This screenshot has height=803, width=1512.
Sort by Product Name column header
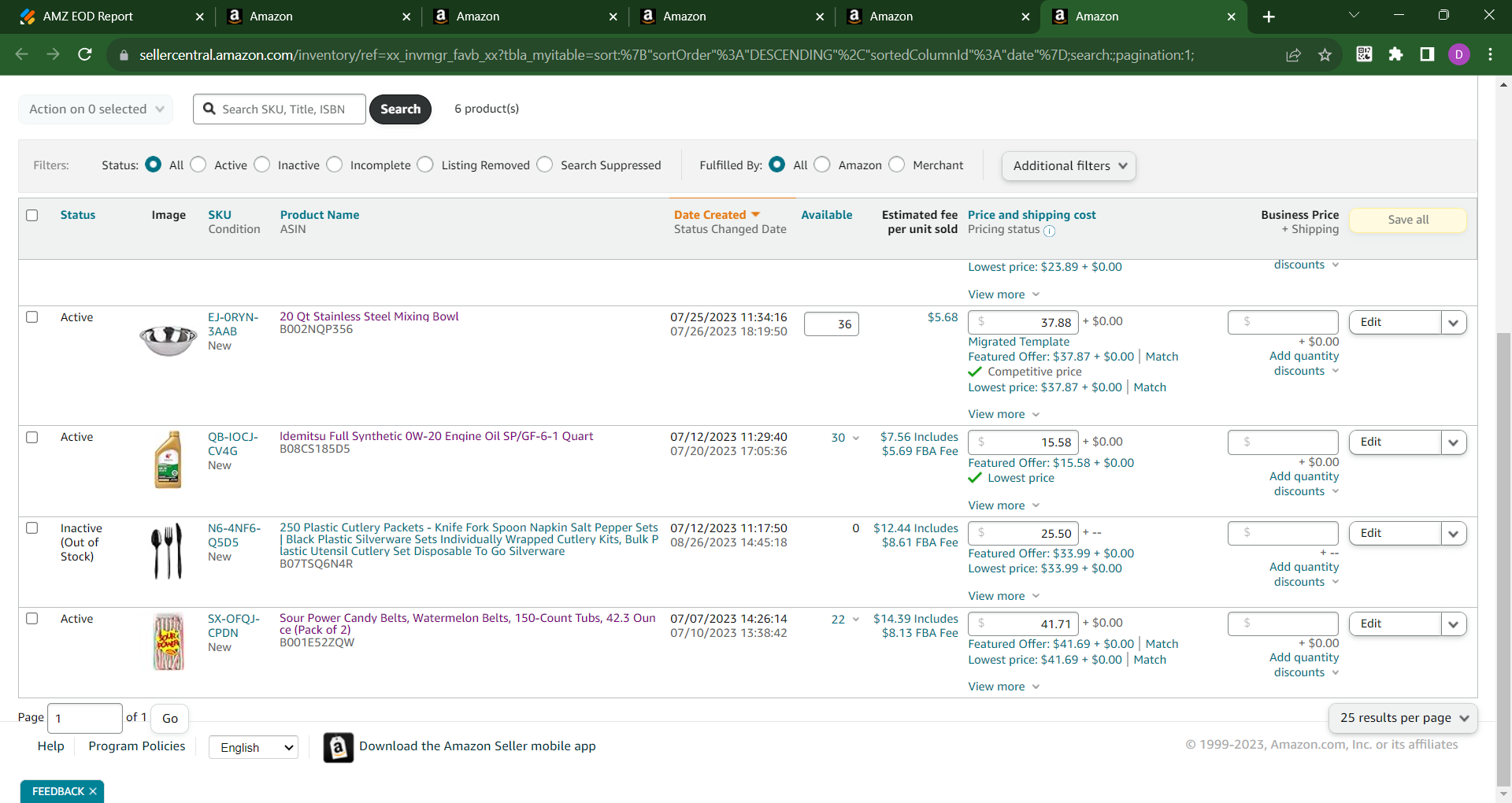click(320, 215)
